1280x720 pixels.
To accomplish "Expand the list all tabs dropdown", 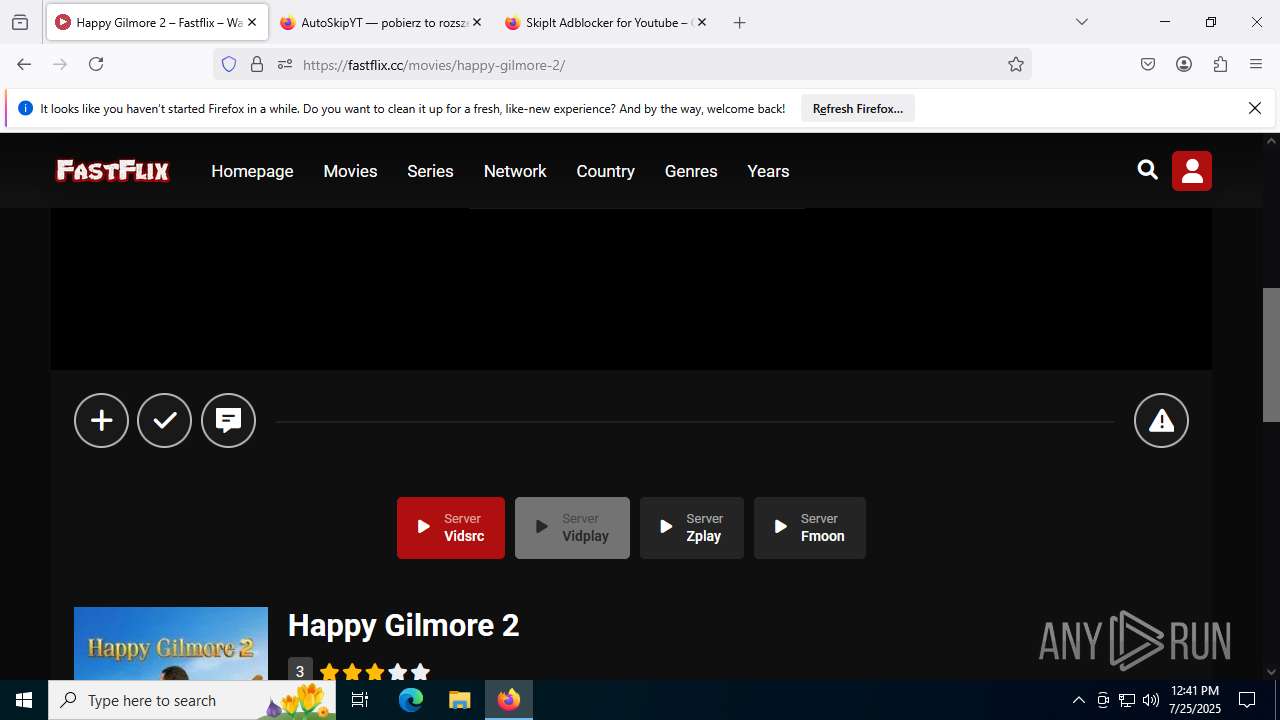I will coord(1082,22).
